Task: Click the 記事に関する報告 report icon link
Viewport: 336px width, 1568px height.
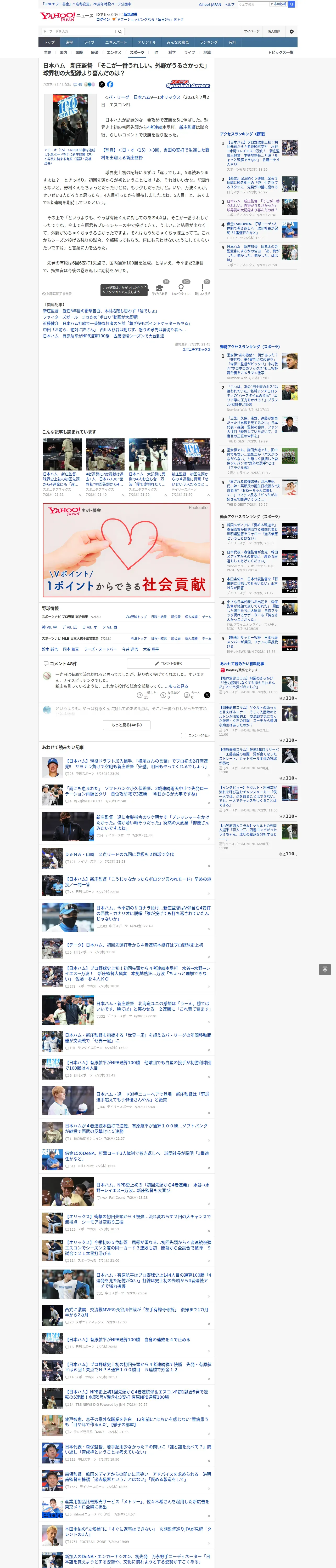Action: tap(57, 293)
